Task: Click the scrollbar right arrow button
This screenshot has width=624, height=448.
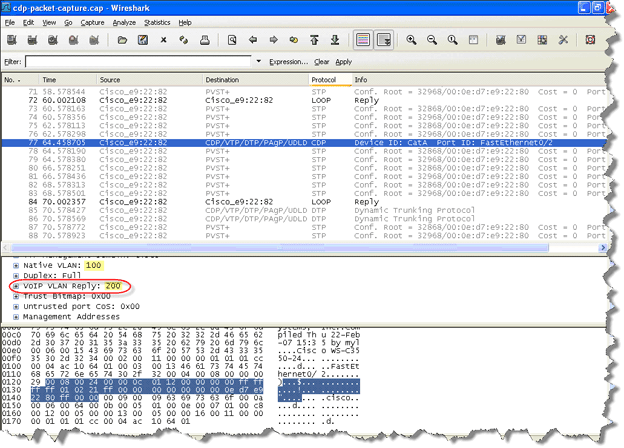Action: coord(603,247)
